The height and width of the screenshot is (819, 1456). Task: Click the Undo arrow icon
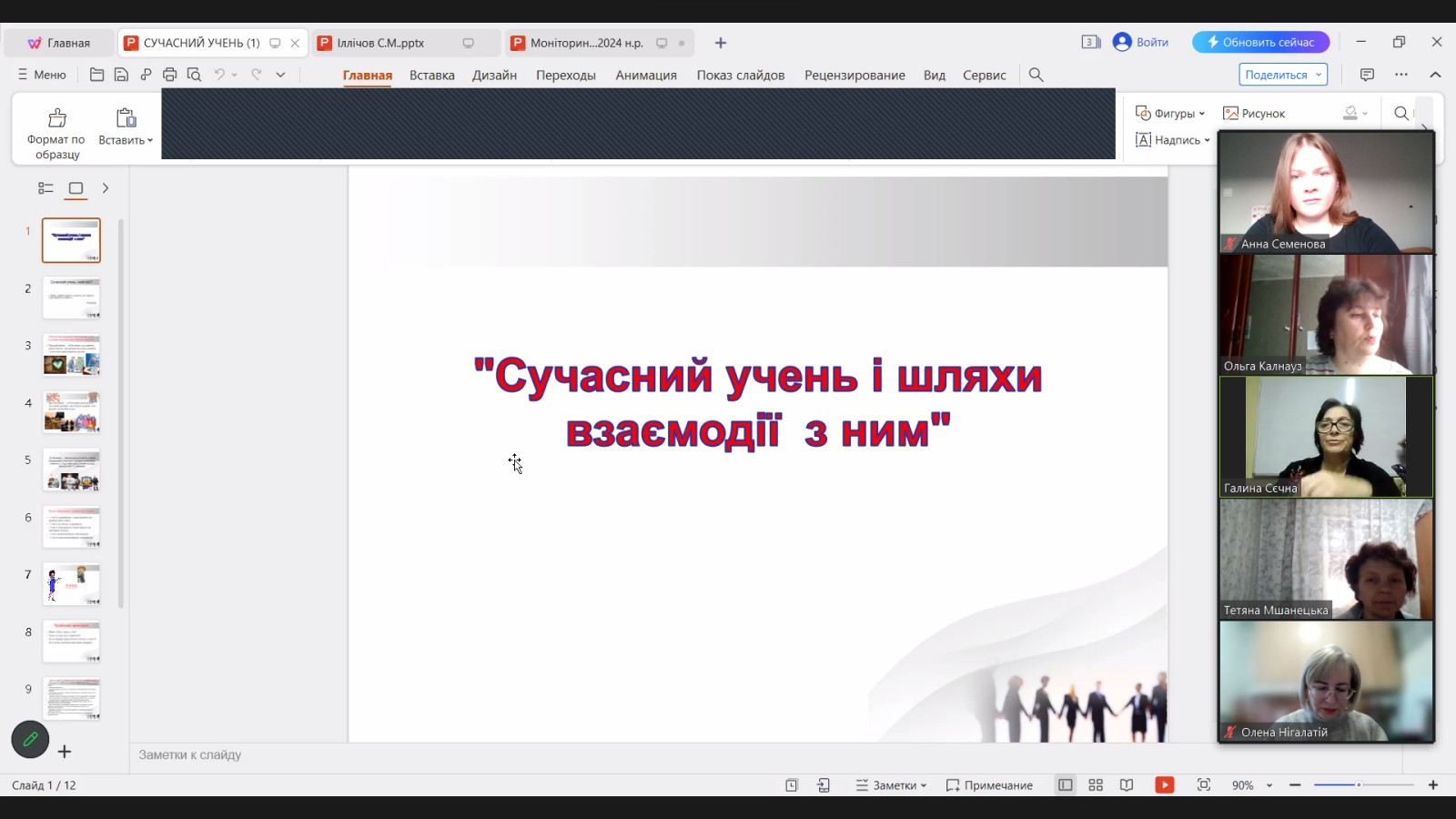click(x=219, y=75)
